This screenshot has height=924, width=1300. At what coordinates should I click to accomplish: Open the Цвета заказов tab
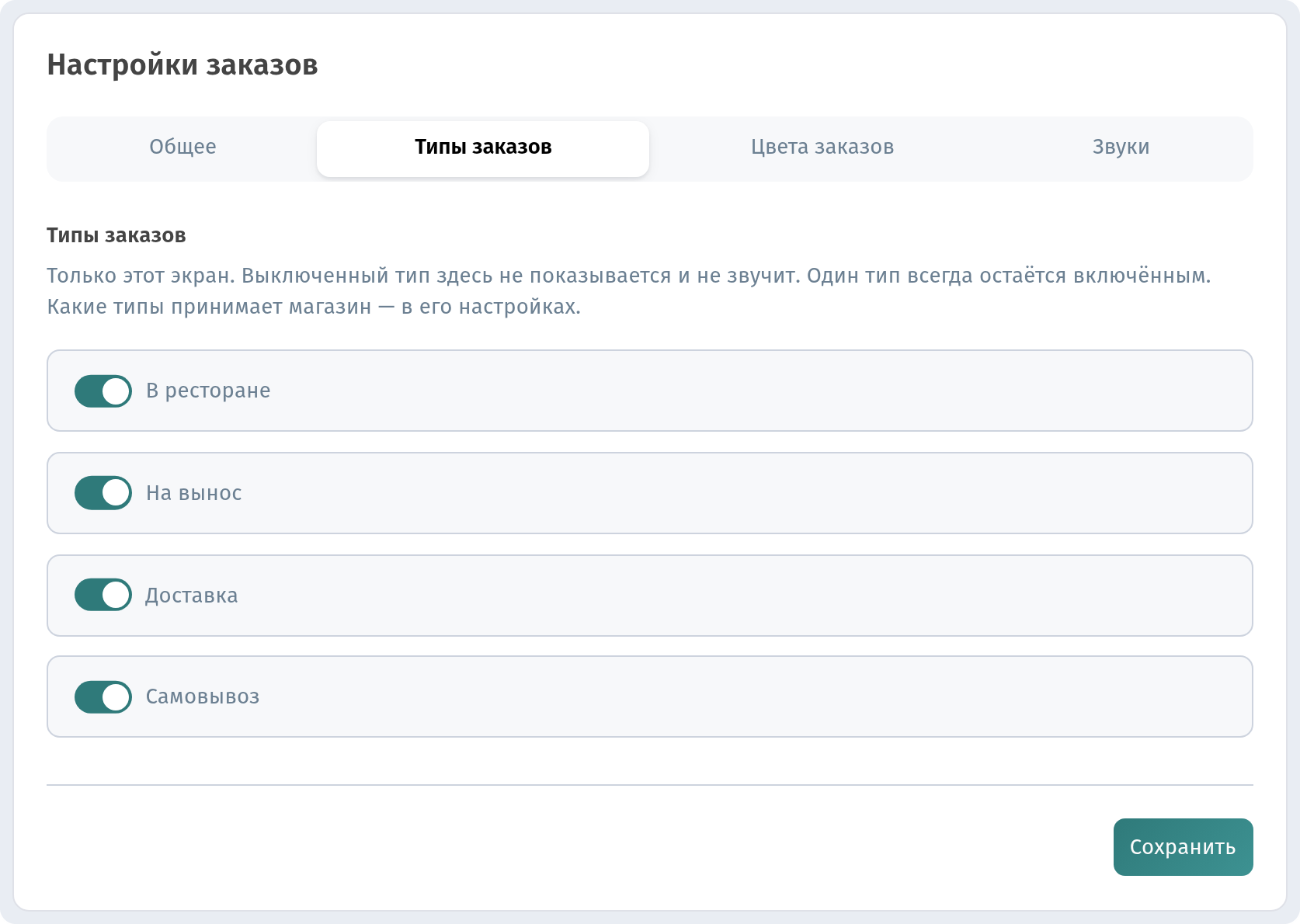822,148
